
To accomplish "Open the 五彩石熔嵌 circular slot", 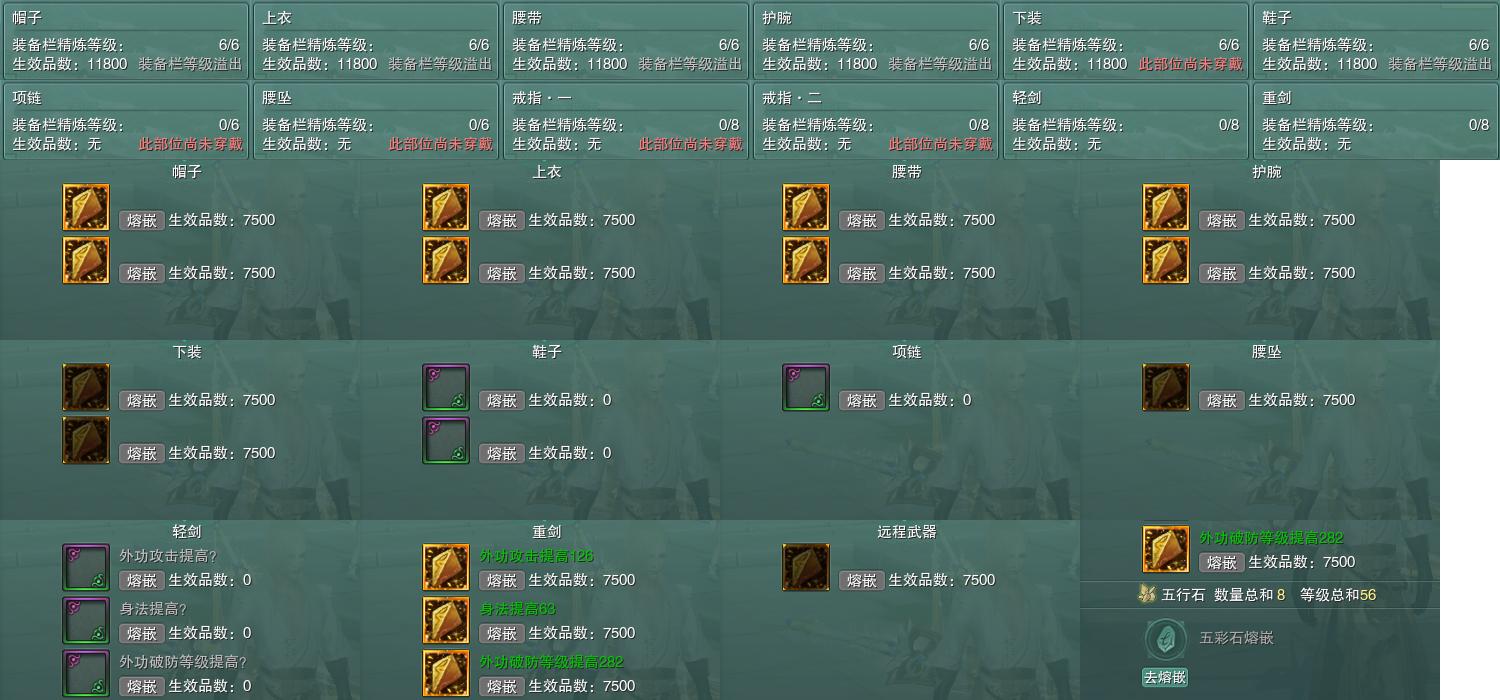I will click(x=1165, y=638).
